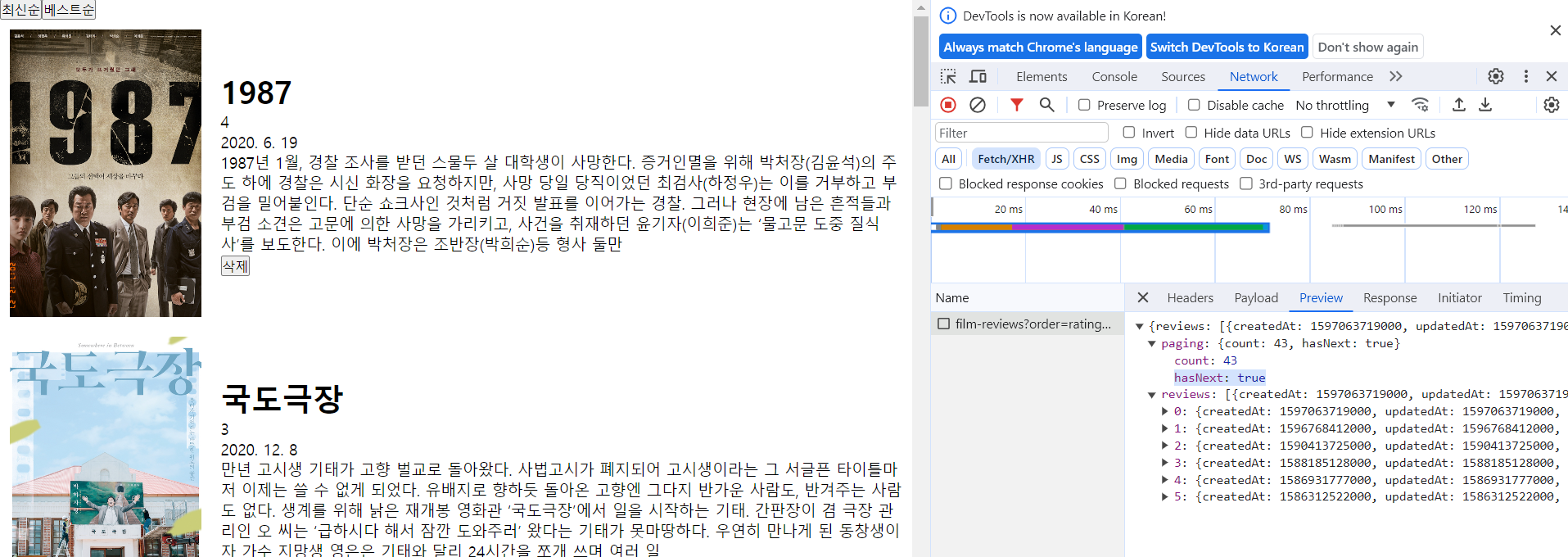Import HAR file upload icon

[x=1458, y=105]
